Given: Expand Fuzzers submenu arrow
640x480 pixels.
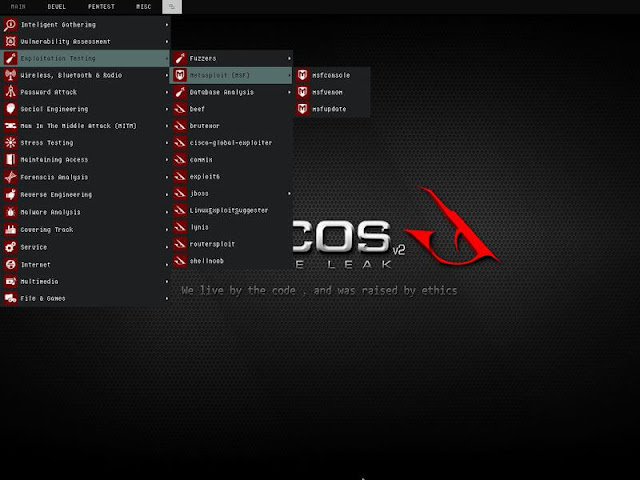Looking at the screenshot, I should (289, 58).
